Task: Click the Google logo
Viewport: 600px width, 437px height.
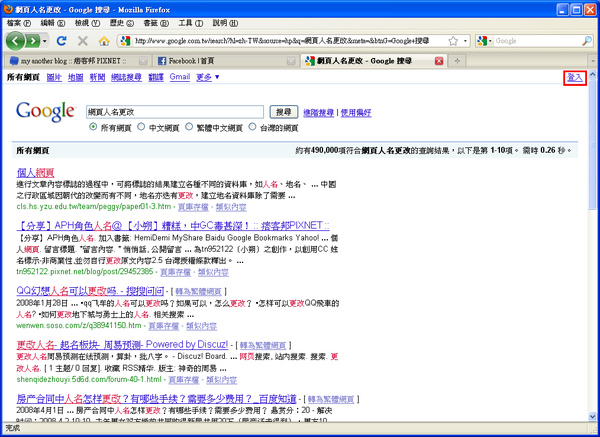Action: (45, 111)
